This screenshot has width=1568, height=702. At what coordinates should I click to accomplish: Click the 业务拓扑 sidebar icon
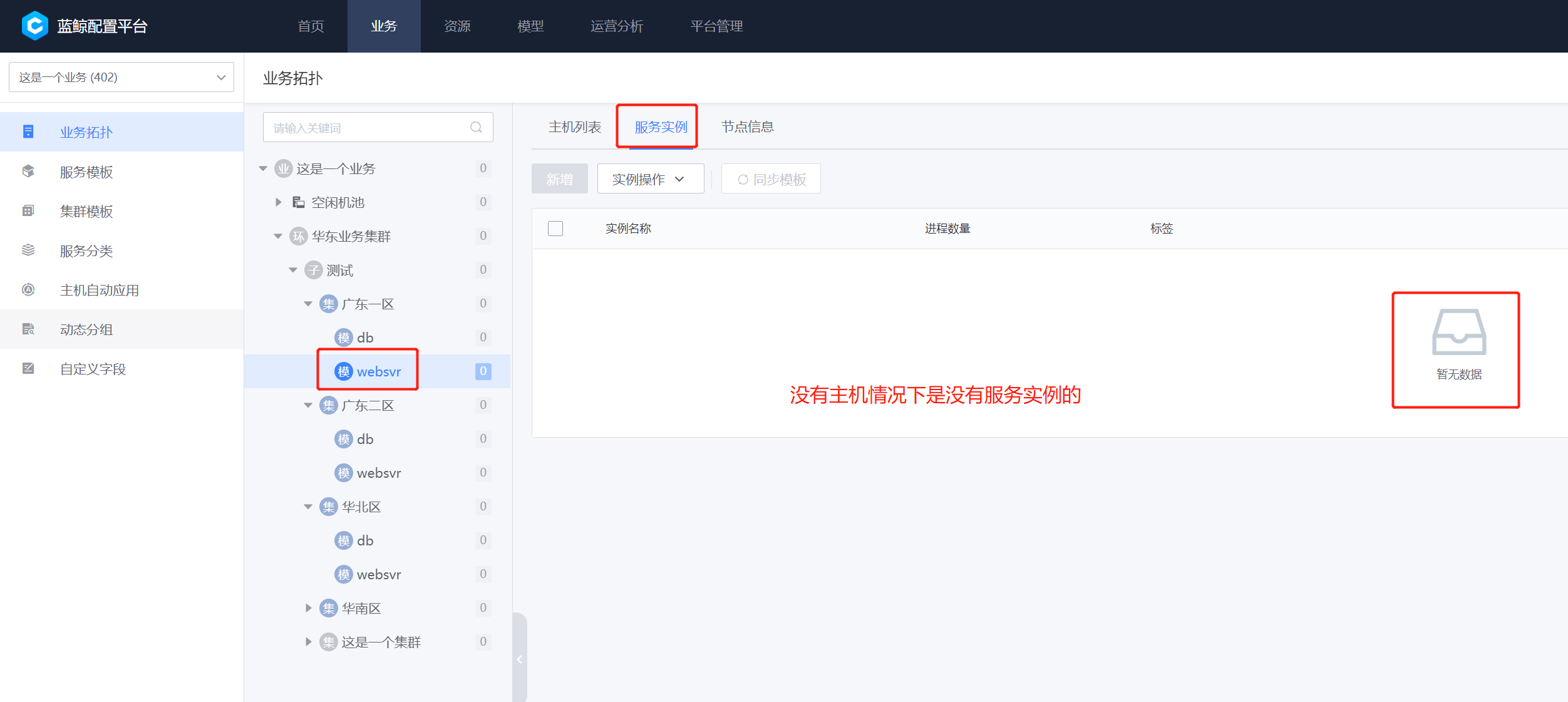coord(28,132)
